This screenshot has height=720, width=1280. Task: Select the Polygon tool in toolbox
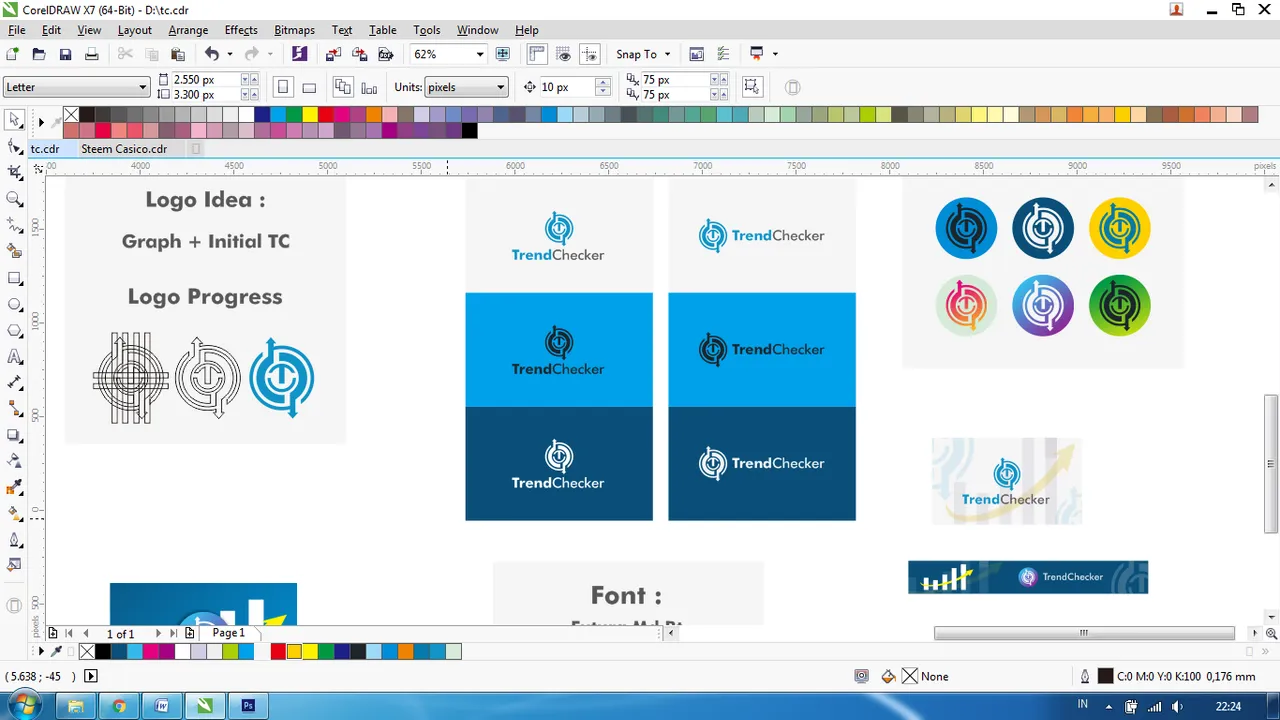14,330
